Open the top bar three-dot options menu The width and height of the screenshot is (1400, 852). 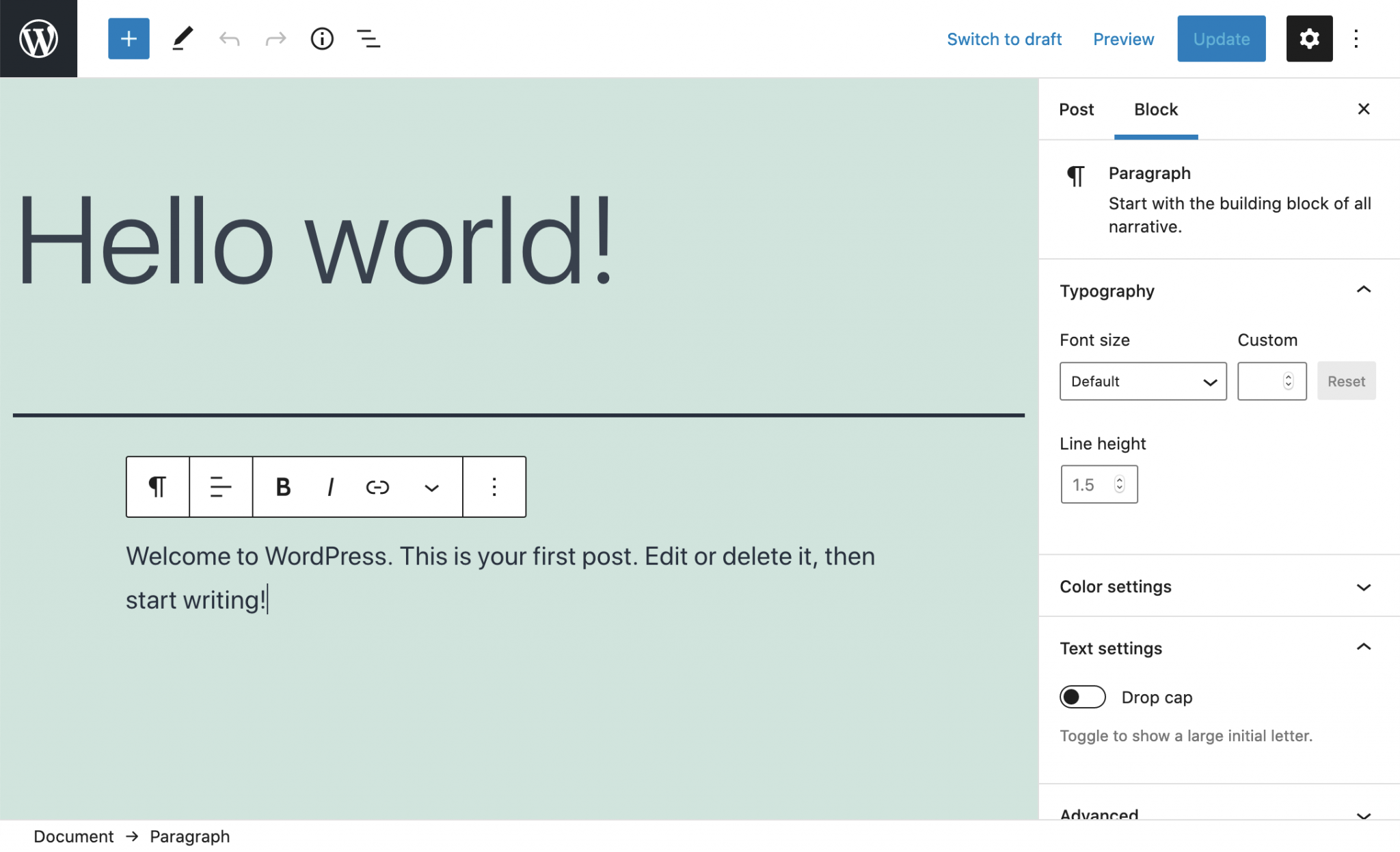(1356, 39)
